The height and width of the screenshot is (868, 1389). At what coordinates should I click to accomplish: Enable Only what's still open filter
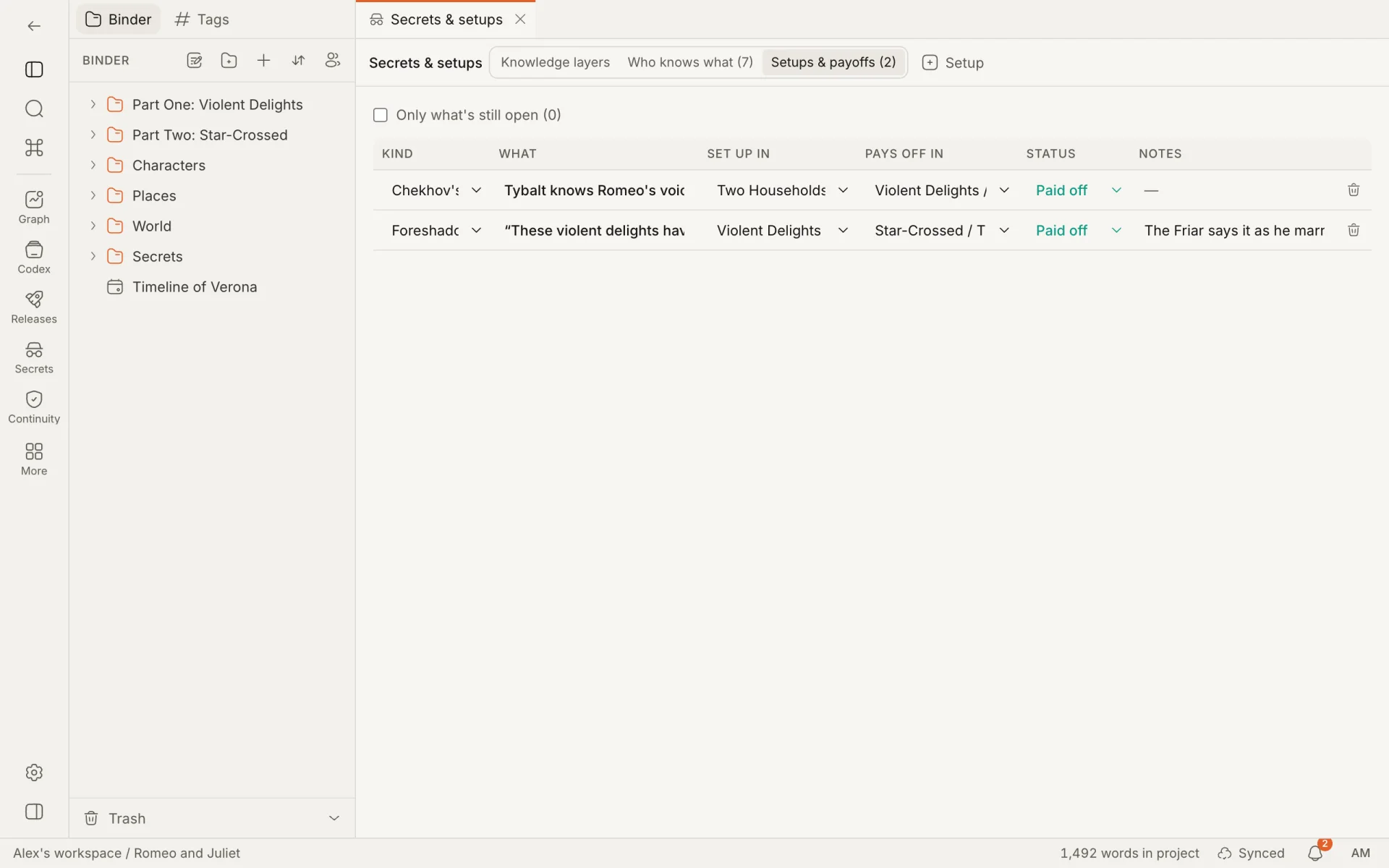(x=381, y=115)
